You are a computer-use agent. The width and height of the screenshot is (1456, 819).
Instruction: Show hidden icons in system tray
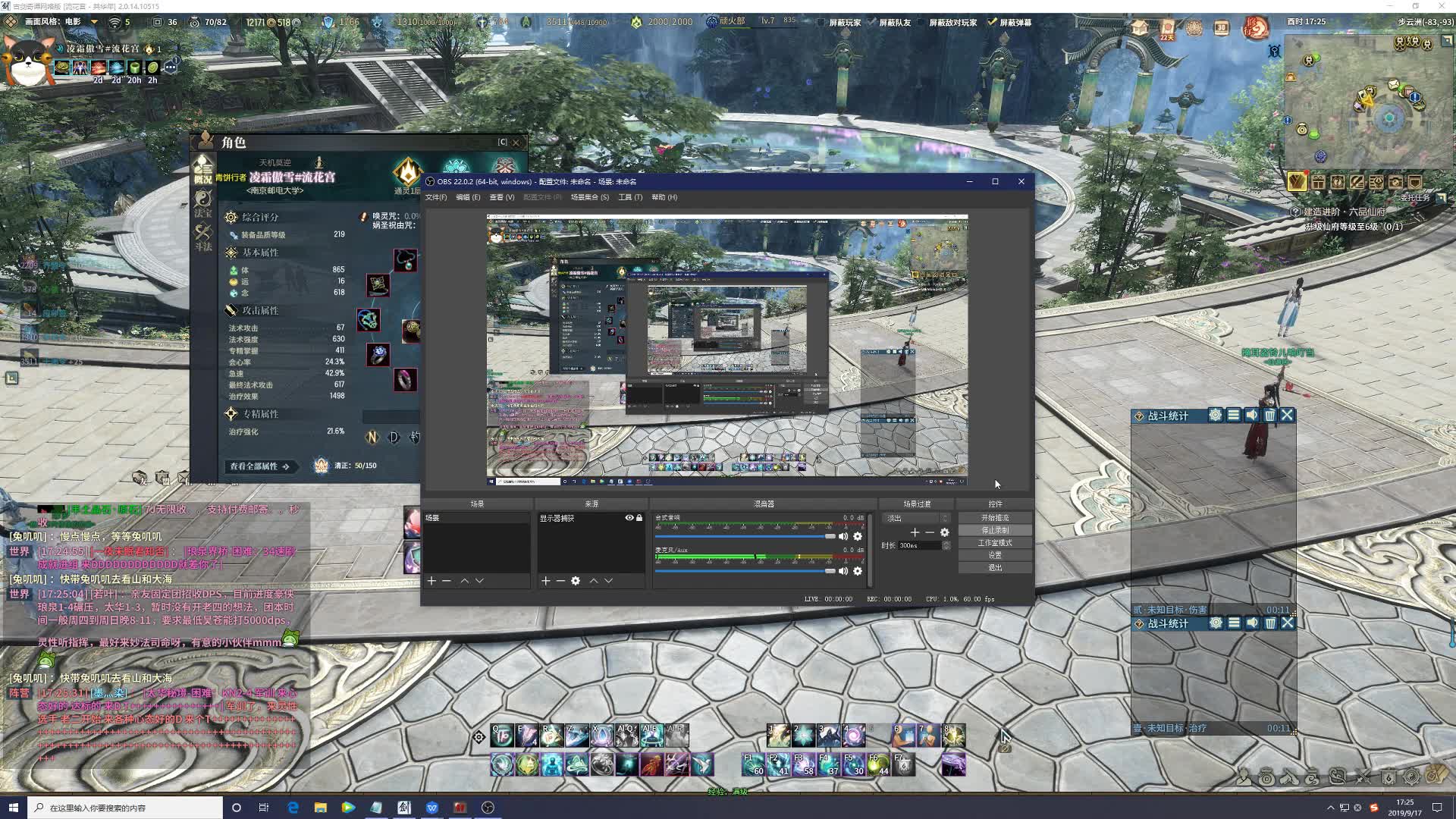click(x=1331, y=808)
